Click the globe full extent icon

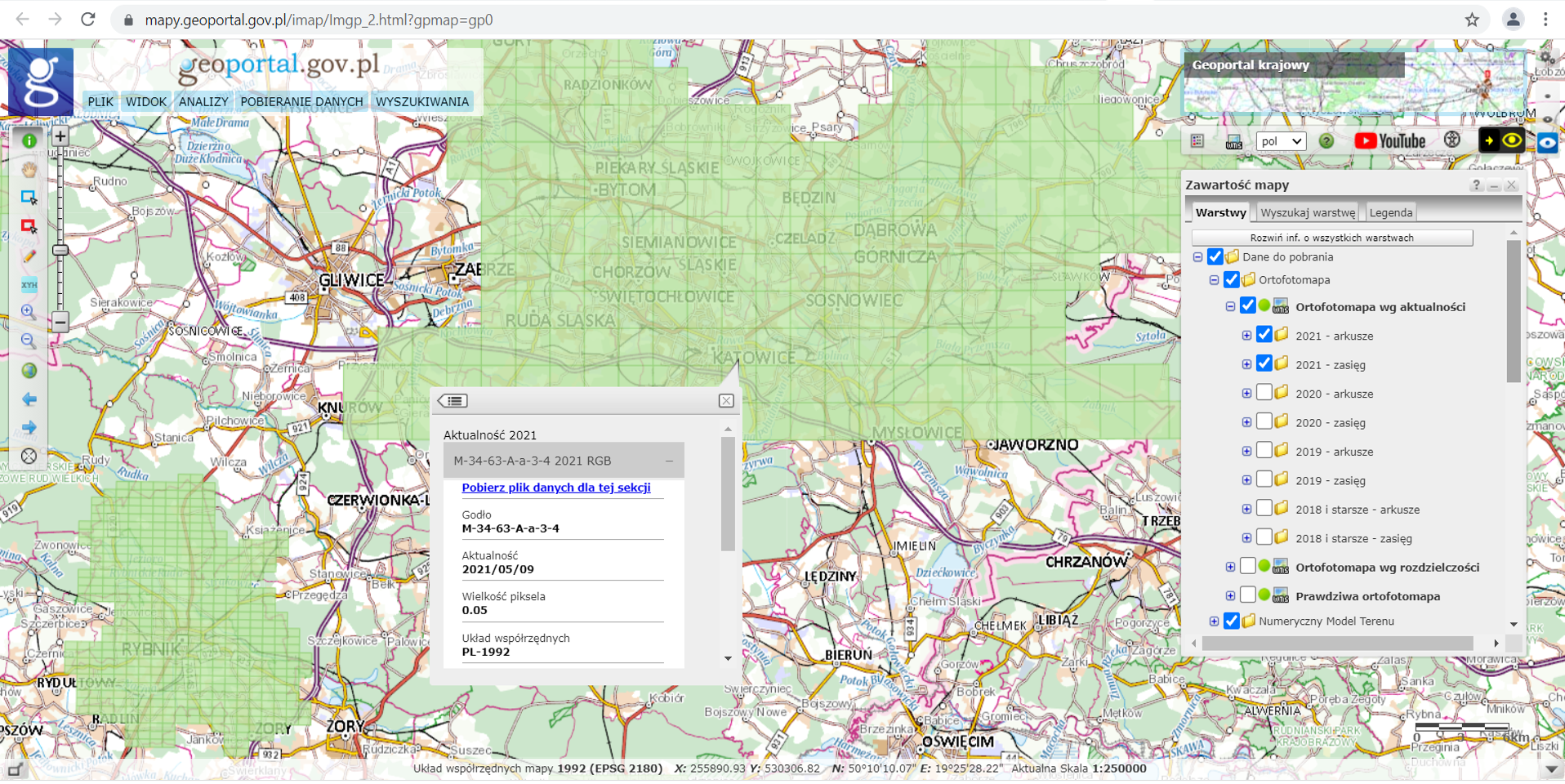coord(29,371)
